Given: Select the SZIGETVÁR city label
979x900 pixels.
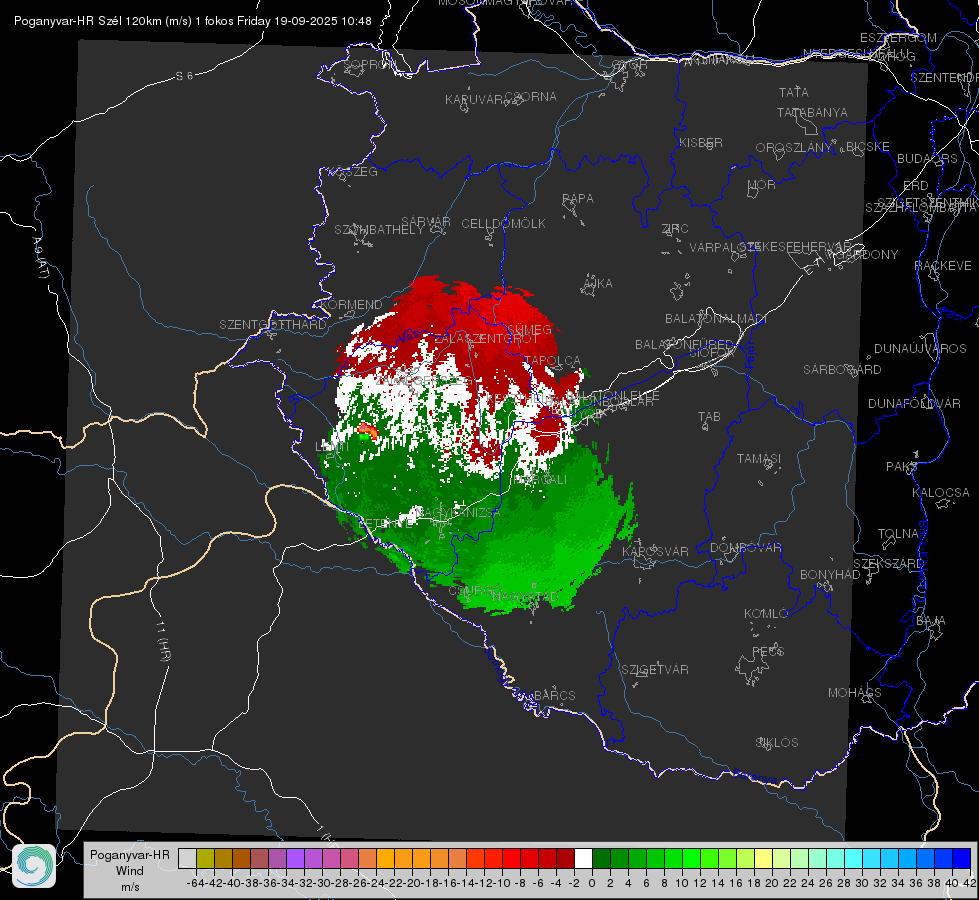Looking at the screenshot, I should (655, 670).
